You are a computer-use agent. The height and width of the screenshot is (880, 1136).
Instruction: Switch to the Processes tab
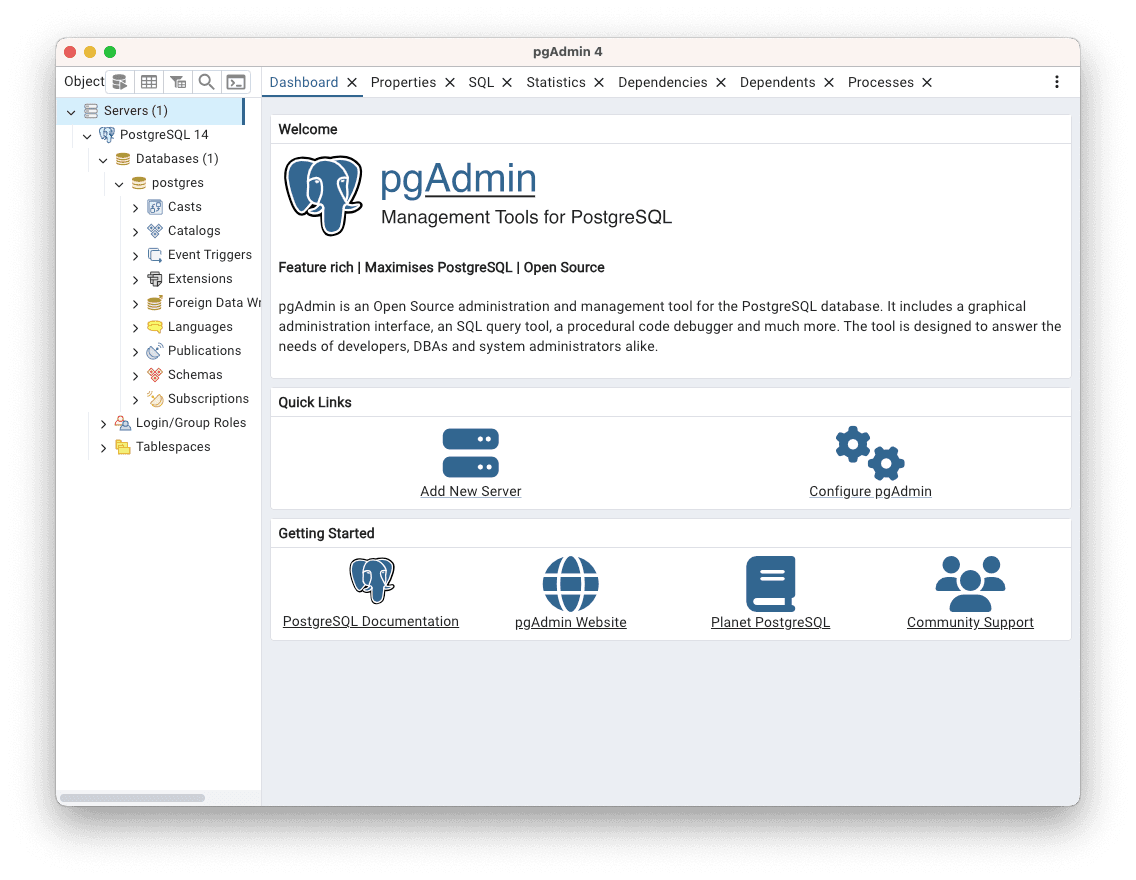click(880, 83)
